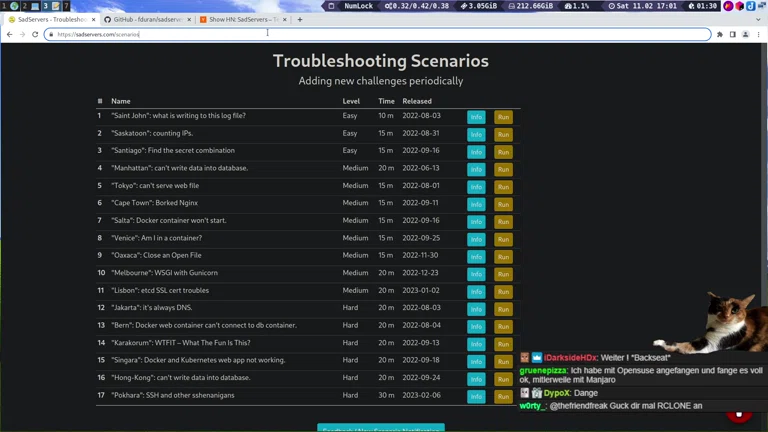The height and width of the screenshot is (432, 768).
Task: Switch to the Show HN: SadServers tab
Action: [240, 19]
